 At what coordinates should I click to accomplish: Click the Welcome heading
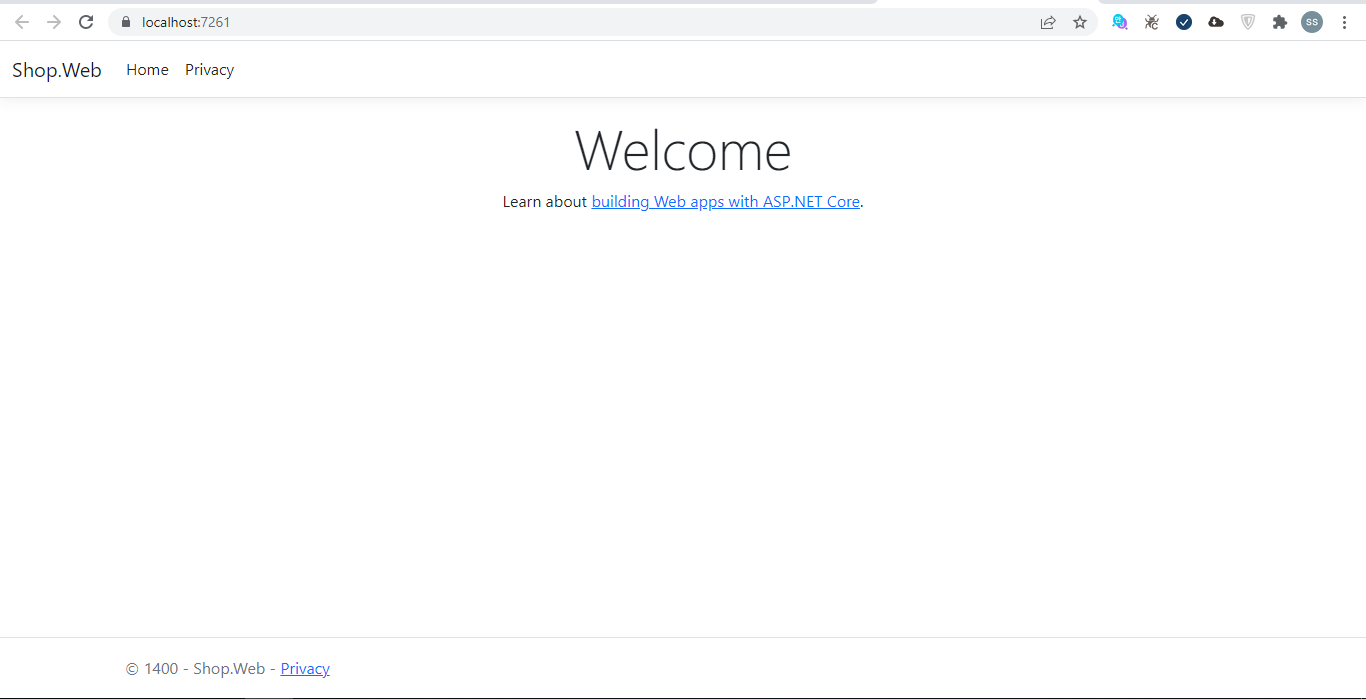coord(683,151)
